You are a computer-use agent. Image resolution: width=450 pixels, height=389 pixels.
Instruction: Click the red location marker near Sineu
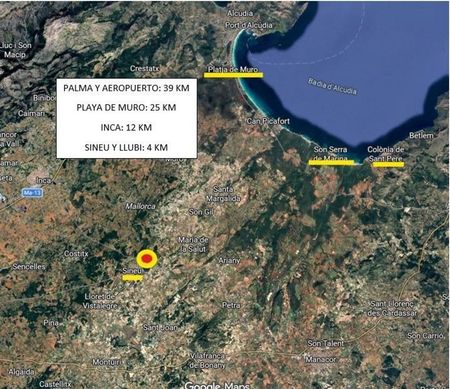pos(147,259)
